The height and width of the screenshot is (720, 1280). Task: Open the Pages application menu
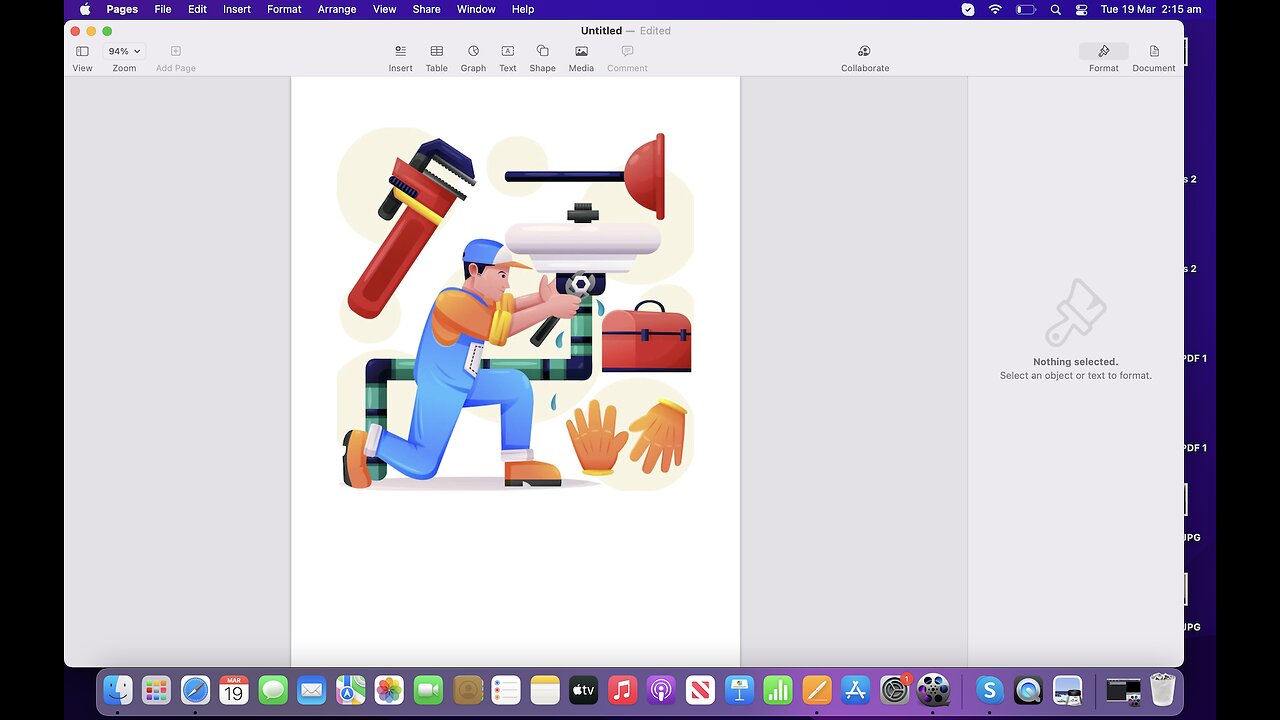pos(122,9)
